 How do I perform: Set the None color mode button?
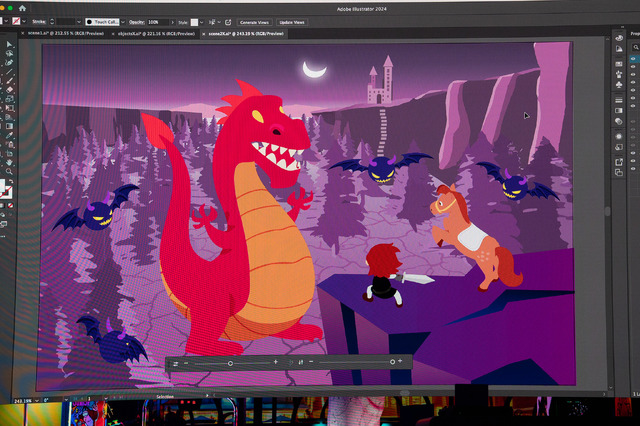11,205
